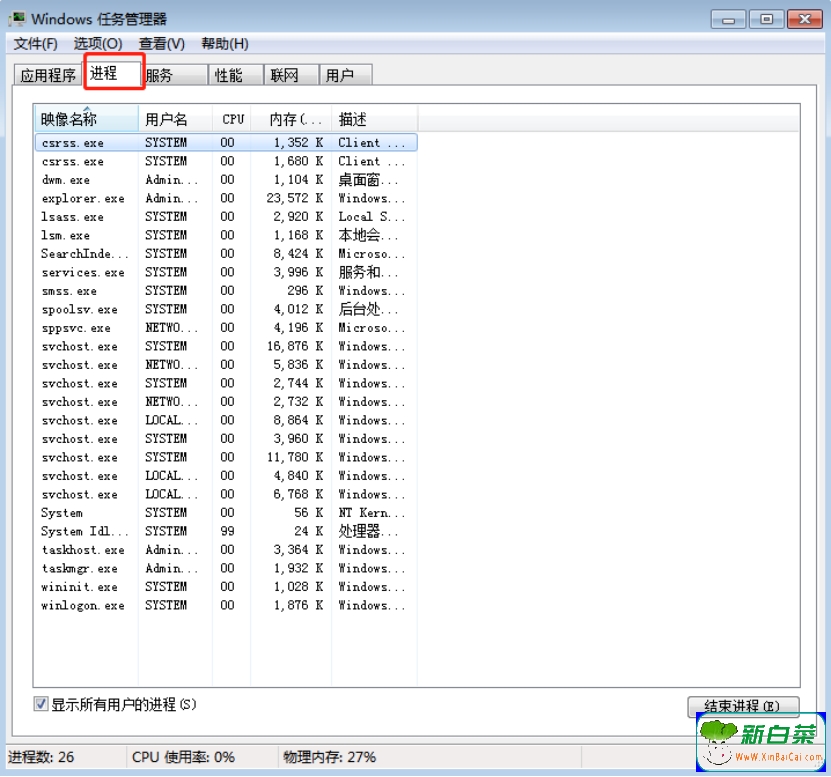Select the wininit.exe process
The height and width of the screenshot is (777, 831).
click(x=226, y=587)
